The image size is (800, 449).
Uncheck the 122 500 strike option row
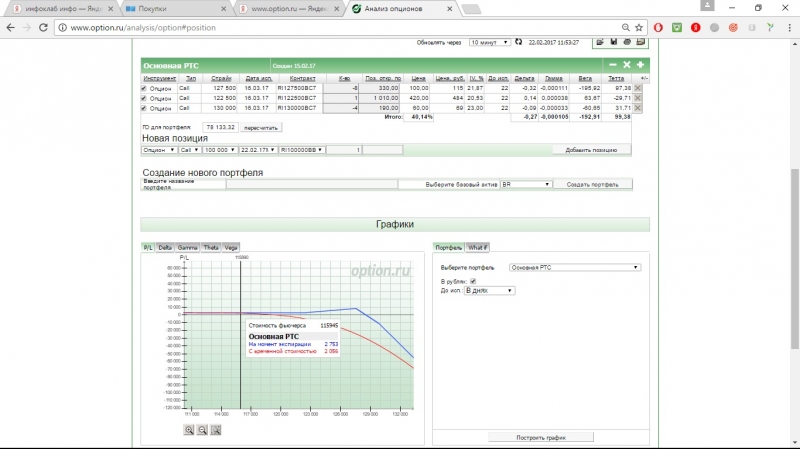144,98
